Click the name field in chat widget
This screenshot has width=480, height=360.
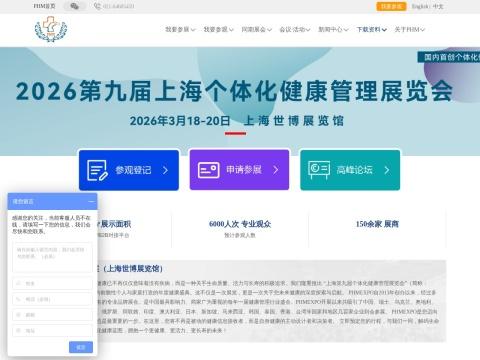coord(52,283)
